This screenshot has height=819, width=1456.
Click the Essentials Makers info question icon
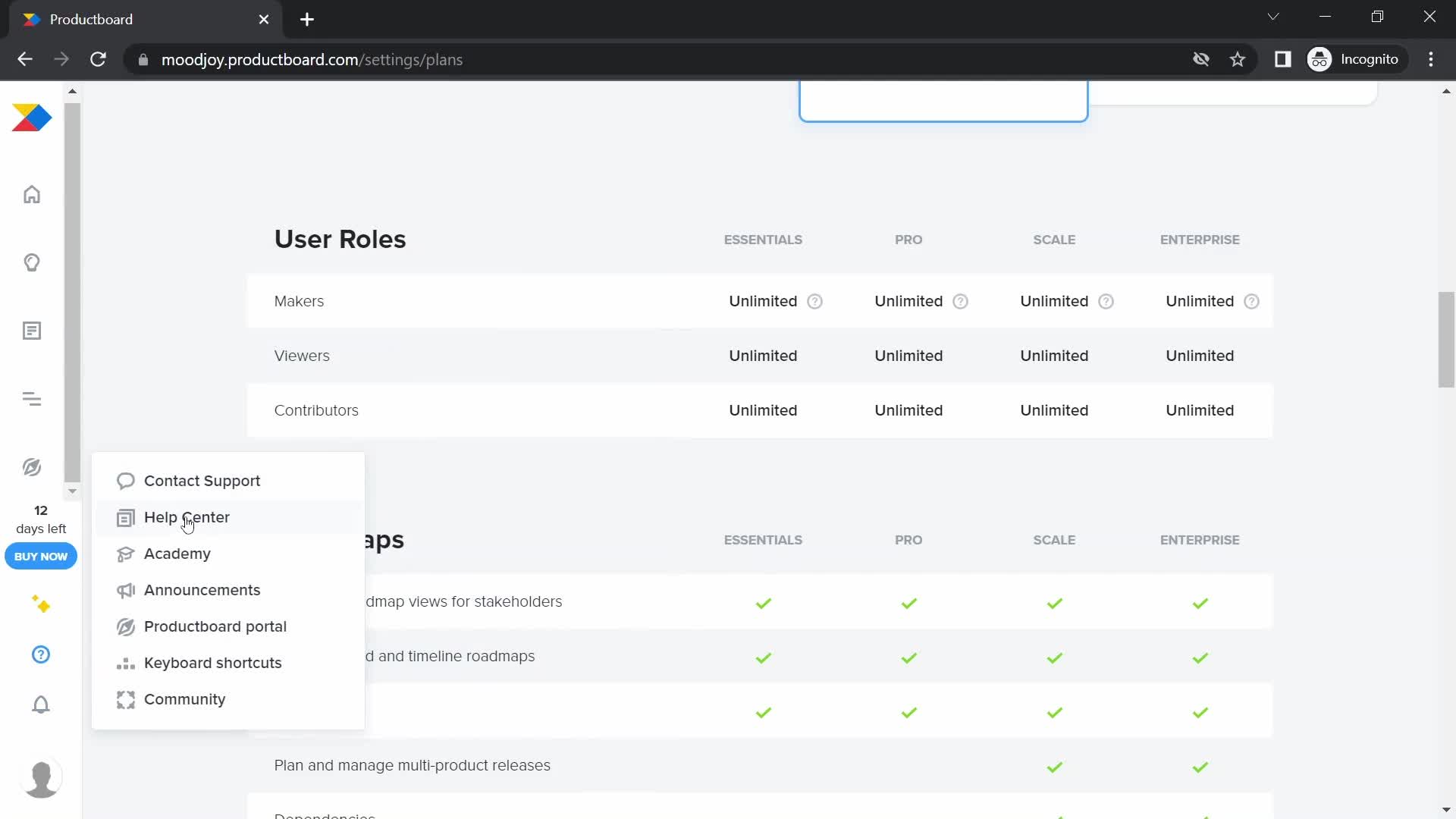815,302
